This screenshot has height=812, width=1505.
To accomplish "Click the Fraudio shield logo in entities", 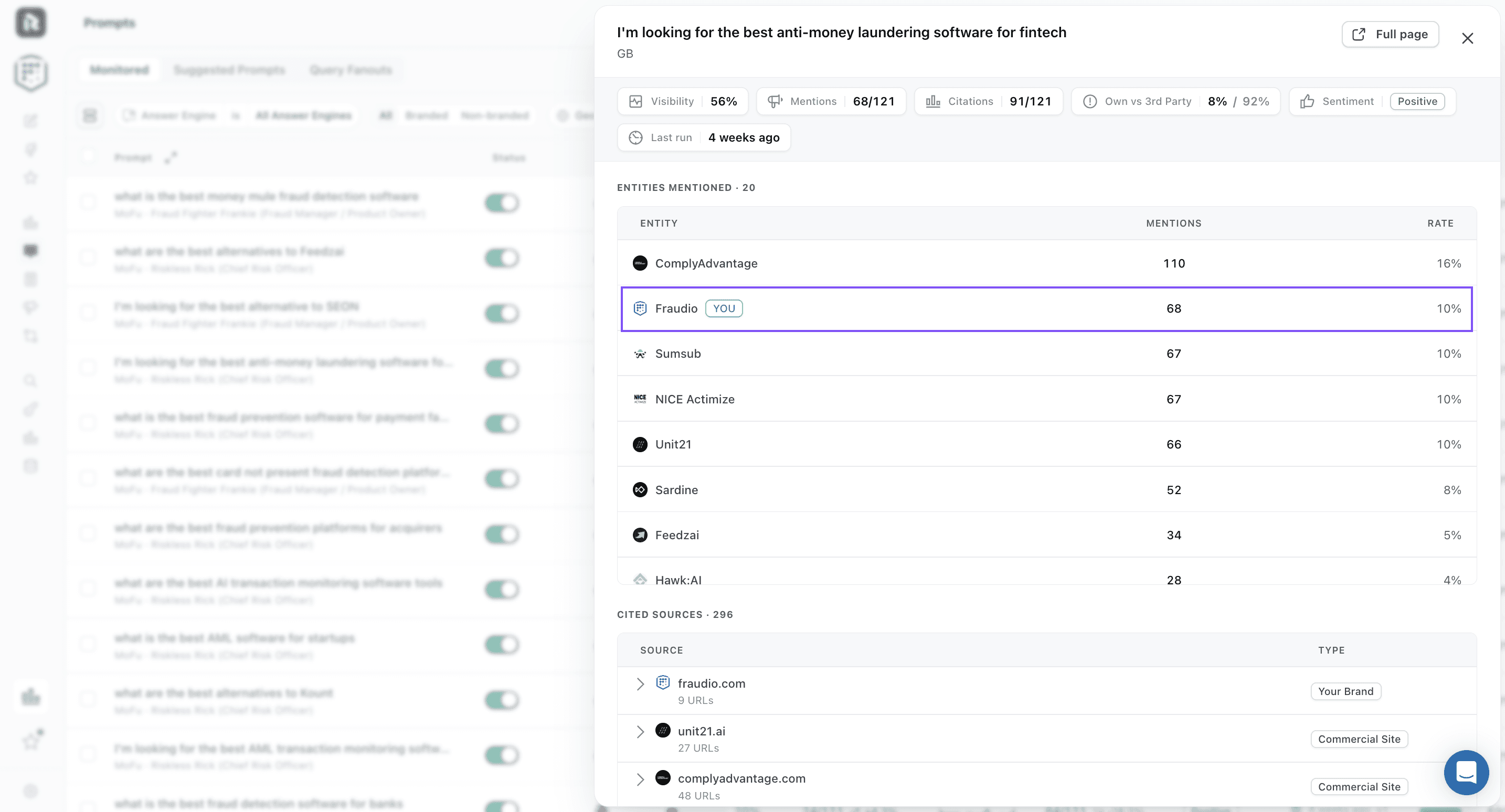I will coord(640,308).
